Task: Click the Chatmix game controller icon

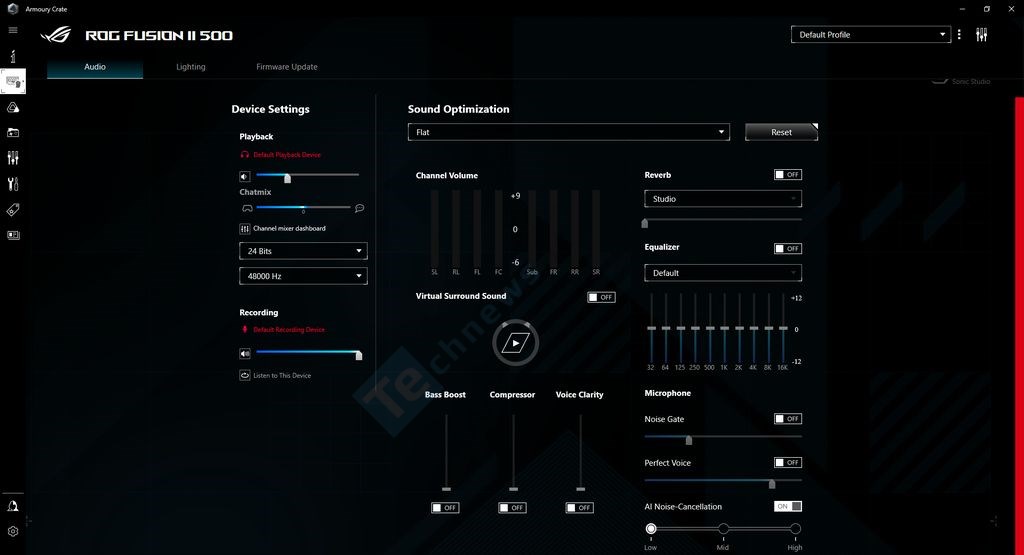Action: coord(247,208)
